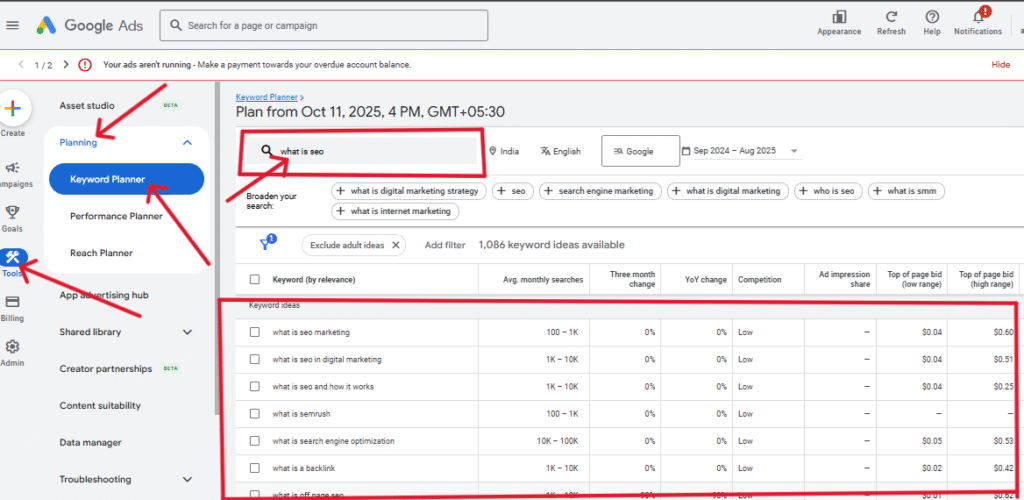The width and height of the screenshot is (1024, 500).
Task: Click the Refresh icon
Action: coord(891,17)
